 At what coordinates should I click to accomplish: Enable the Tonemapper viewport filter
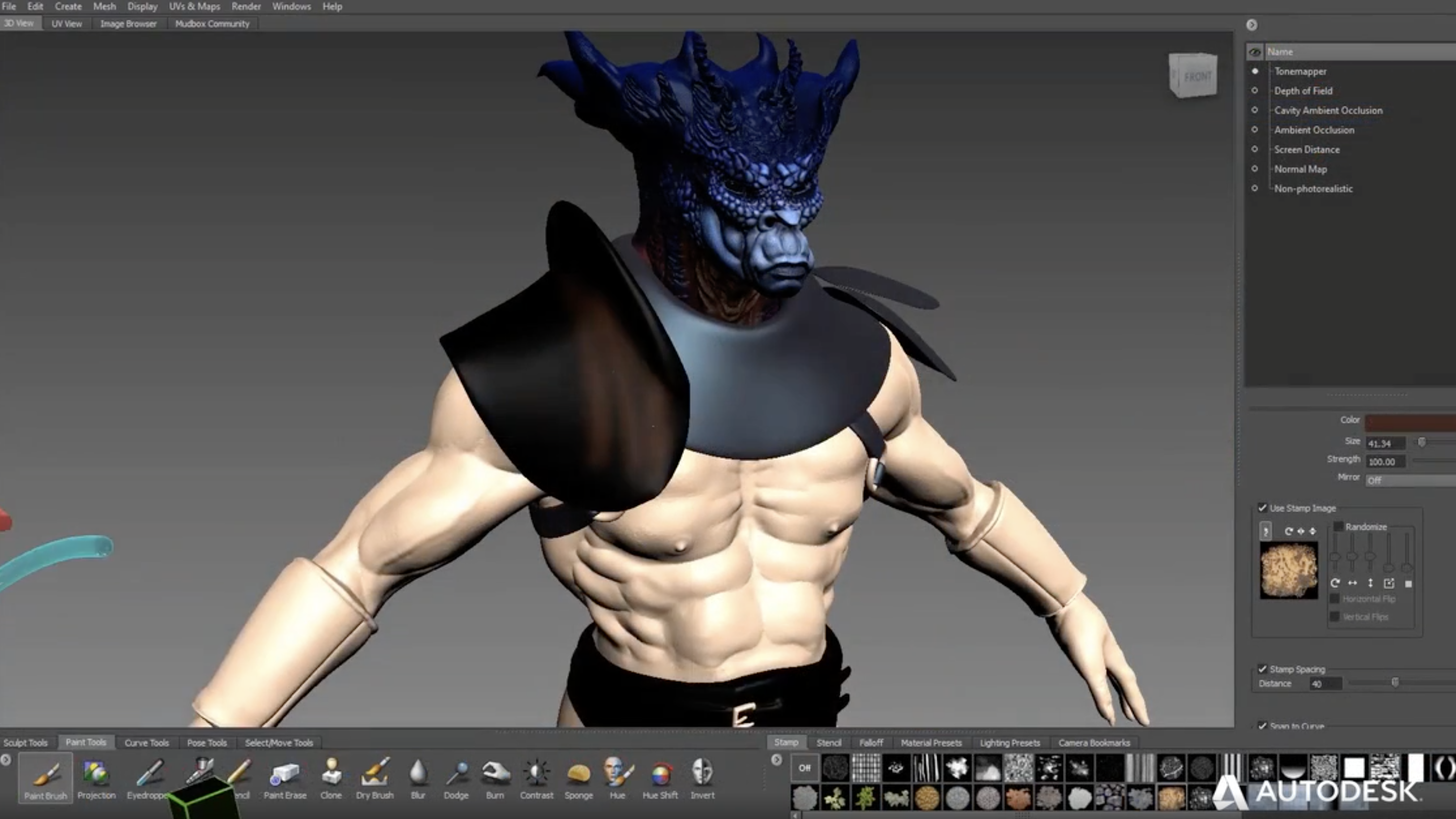[x=1255, y=71]
